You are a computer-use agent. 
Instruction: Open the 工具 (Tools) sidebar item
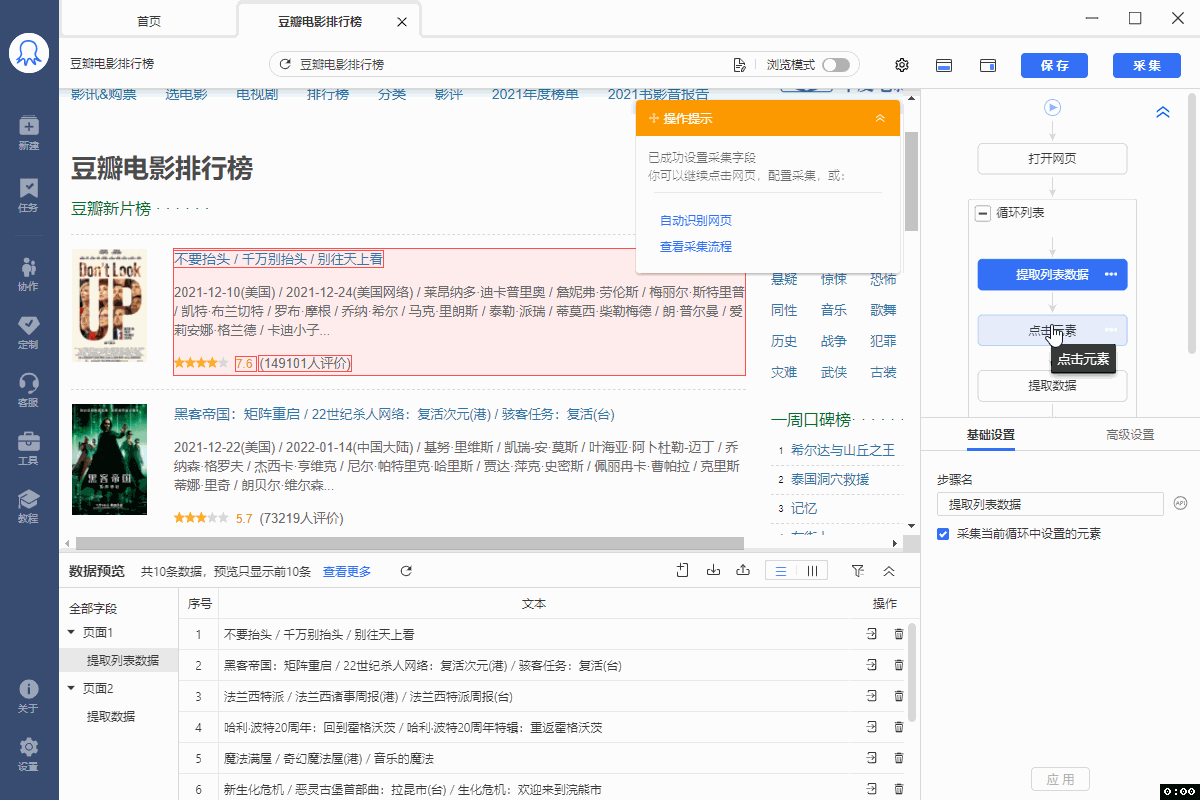(29, 447)
